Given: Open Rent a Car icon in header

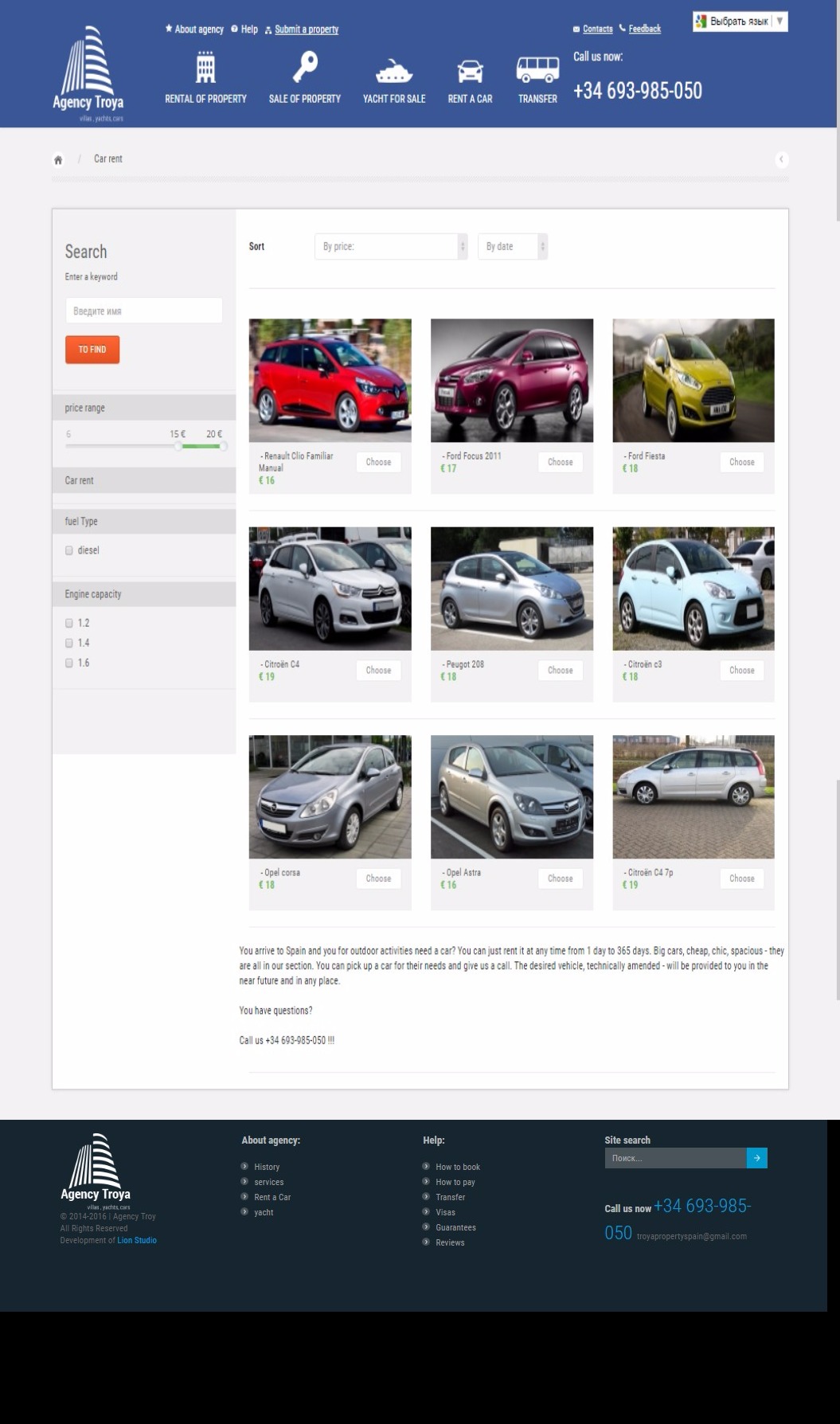Looking at the screenshot, I should coord(470,72).
